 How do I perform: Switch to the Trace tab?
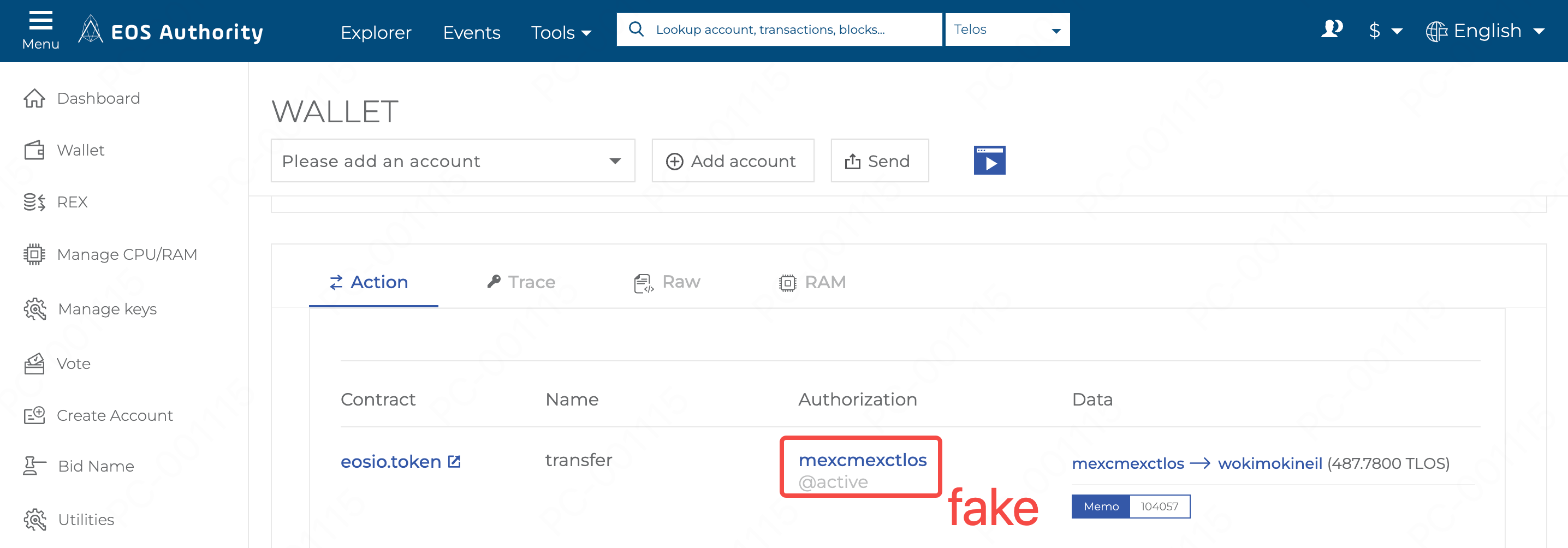(x=521, y=282)
